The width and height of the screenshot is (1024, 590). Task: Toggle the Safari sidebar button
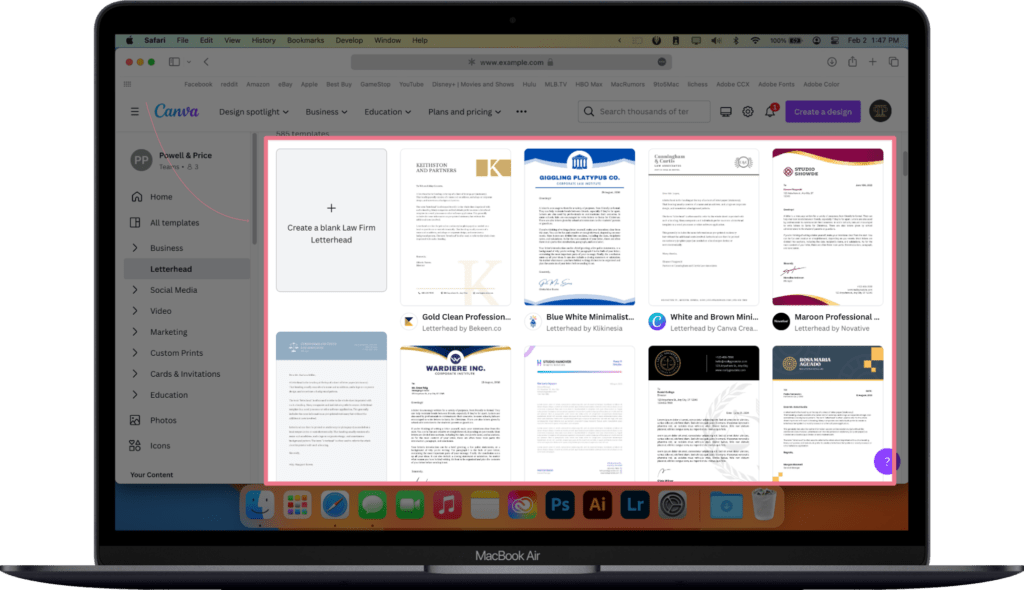coord(174,62)
